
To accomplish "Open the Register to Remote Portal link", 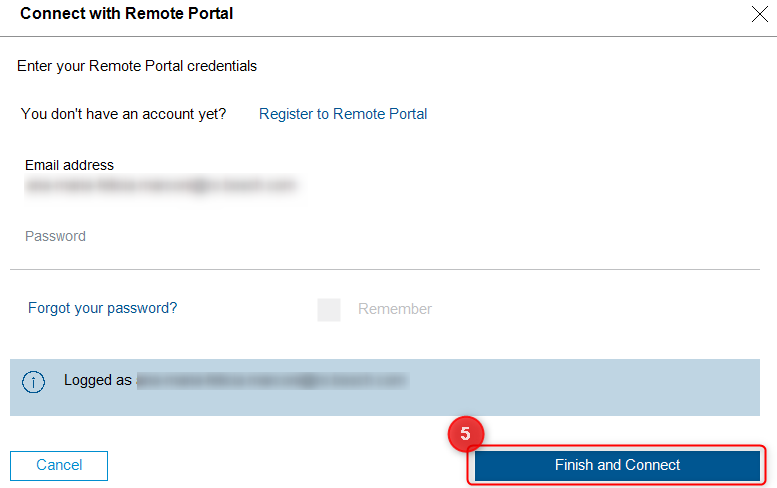I will (343, 114).
